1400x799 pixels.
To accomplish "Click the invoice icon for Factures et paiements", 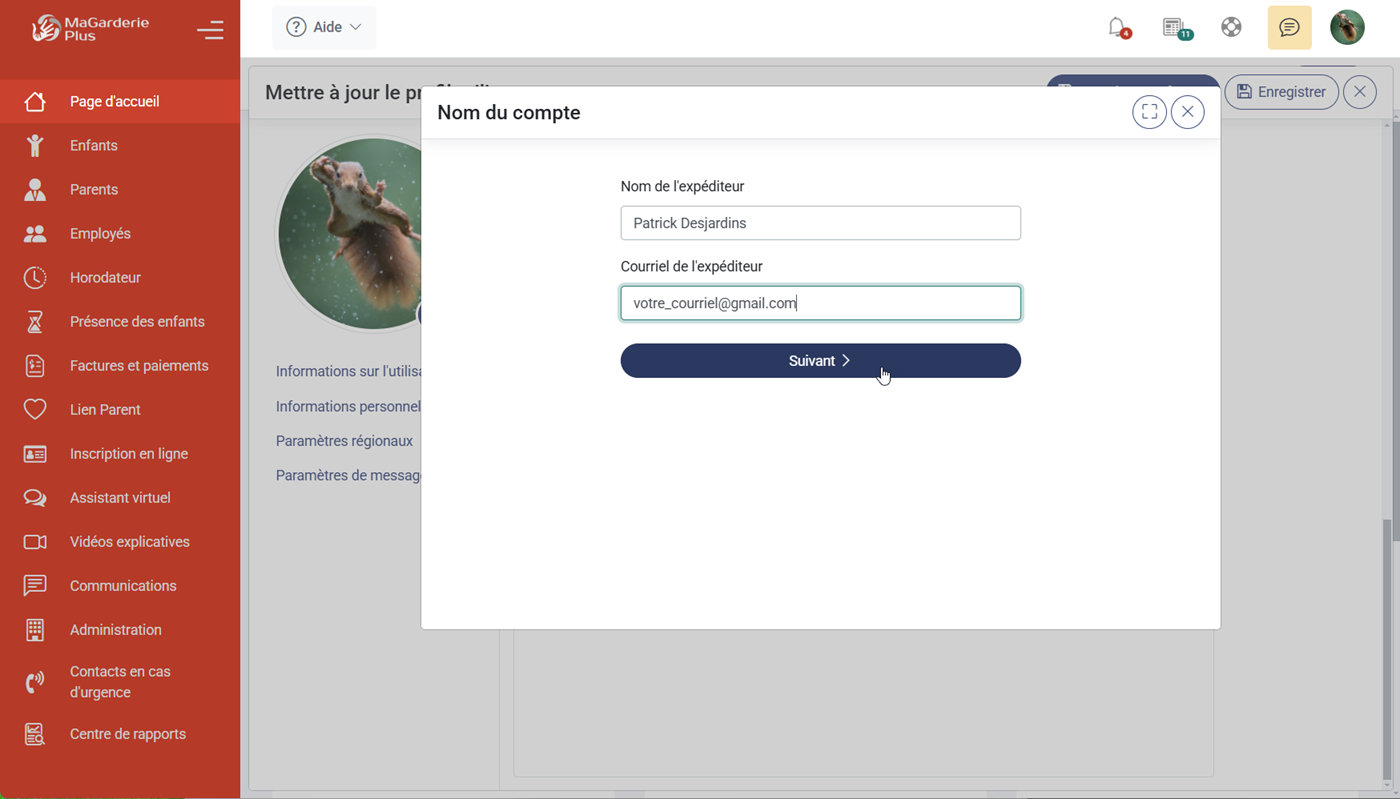I will click(35, 365).
